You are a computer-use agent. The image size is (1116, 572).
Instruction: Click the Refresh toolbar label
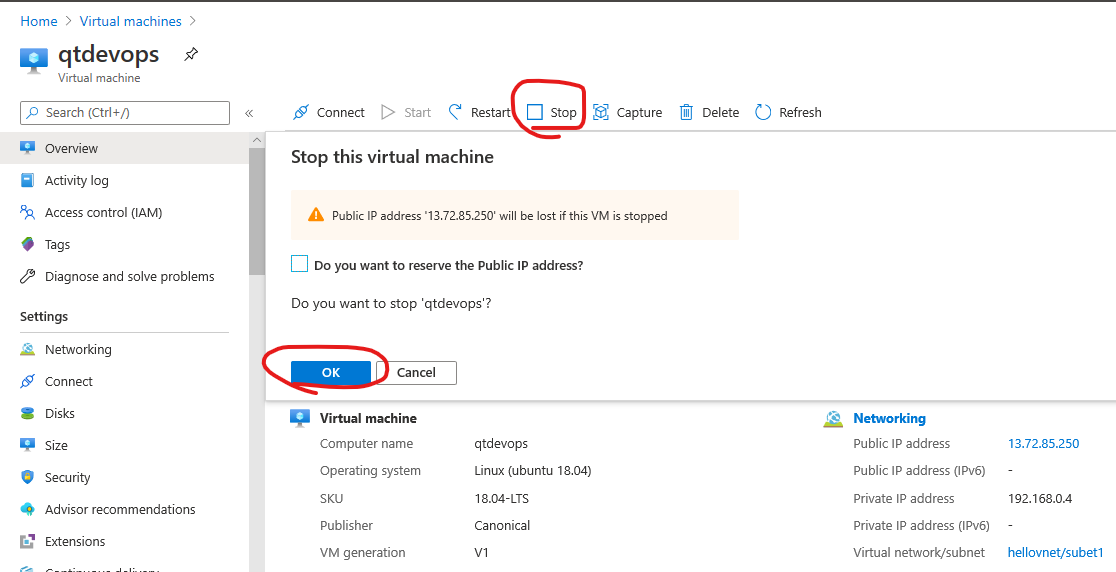[800, 112]
